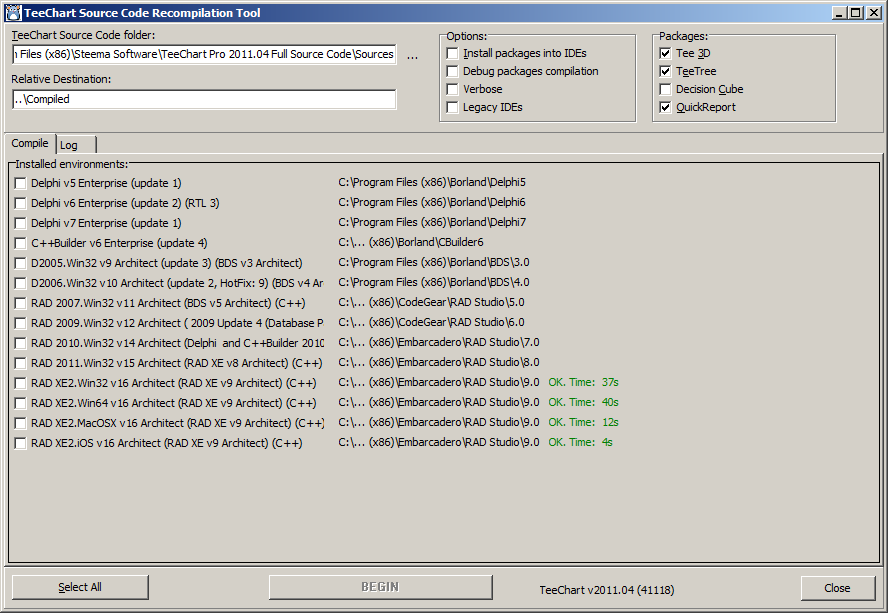
Task: Check RAD 2011.Win32 v15 Architect
Action: click(20, 363)
